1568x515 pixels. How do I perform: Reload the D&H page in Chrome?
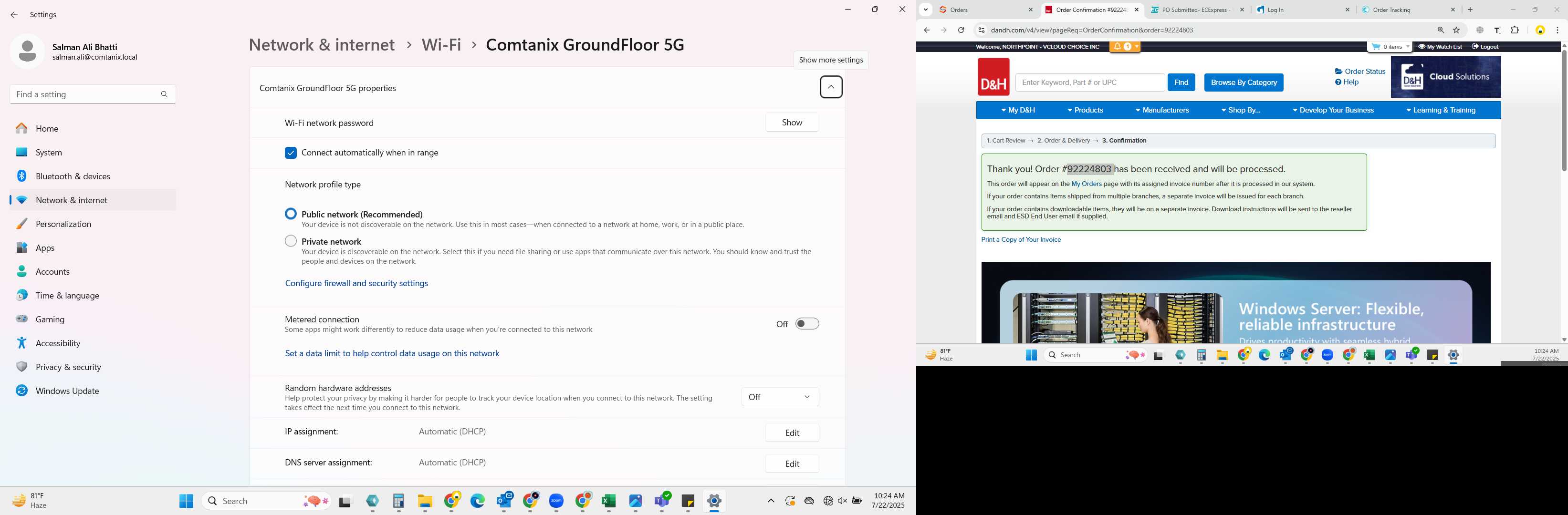[x=961, y=30]
